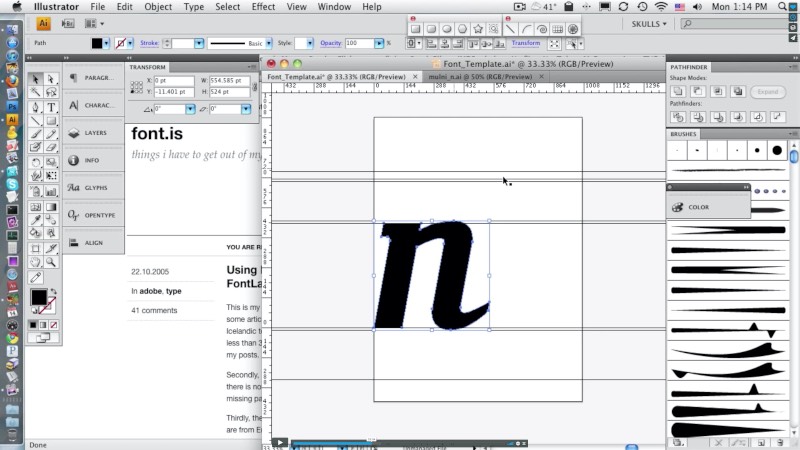Click the Stroke link in control bar
The width and height of the screenshot is (800, 450).
[x=149, y=43]
